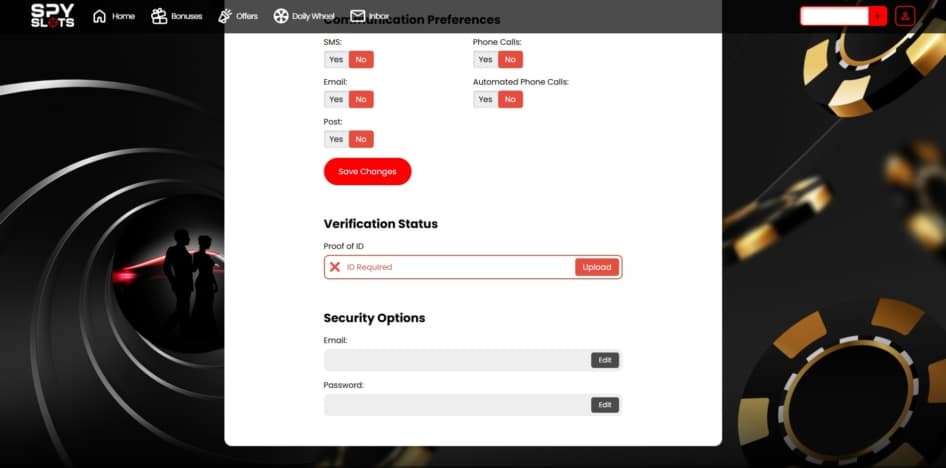Click the balance box in header
Viewport: 946px width, 468px height.
tap(834, 16)
